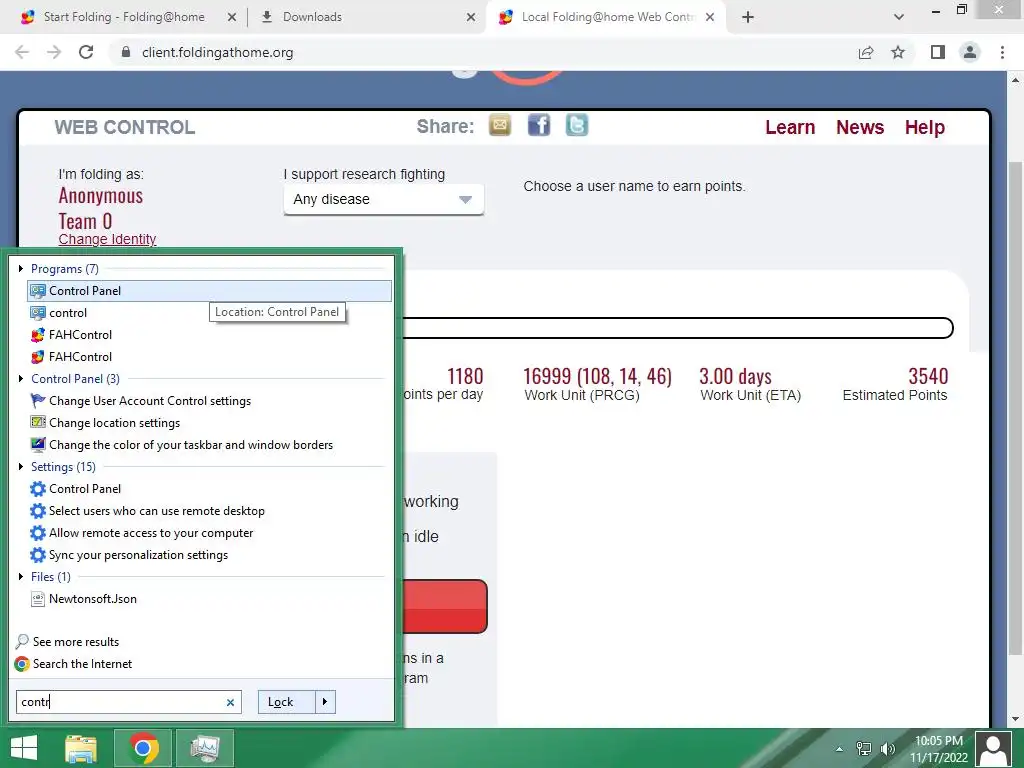This screenshot has height=768, width=1024.
Task: Open the Any disease dropdown
Action: [383, 199]
